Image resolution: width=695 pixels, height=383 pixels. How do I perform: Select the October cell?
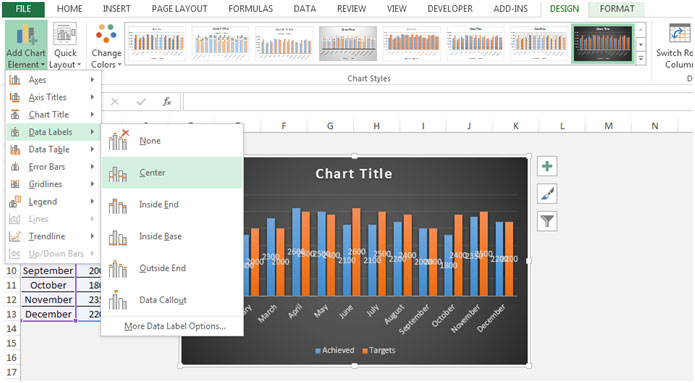[48, 285]
